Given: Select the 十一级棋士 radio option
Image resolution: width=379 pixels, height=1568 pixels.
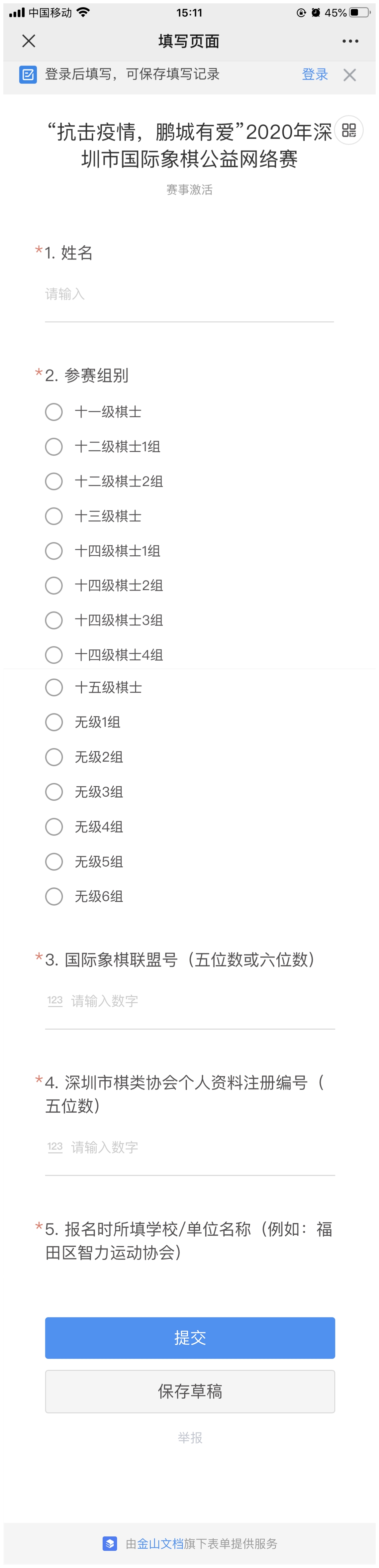Looking at the screenshot, I should tap(53, 411).
